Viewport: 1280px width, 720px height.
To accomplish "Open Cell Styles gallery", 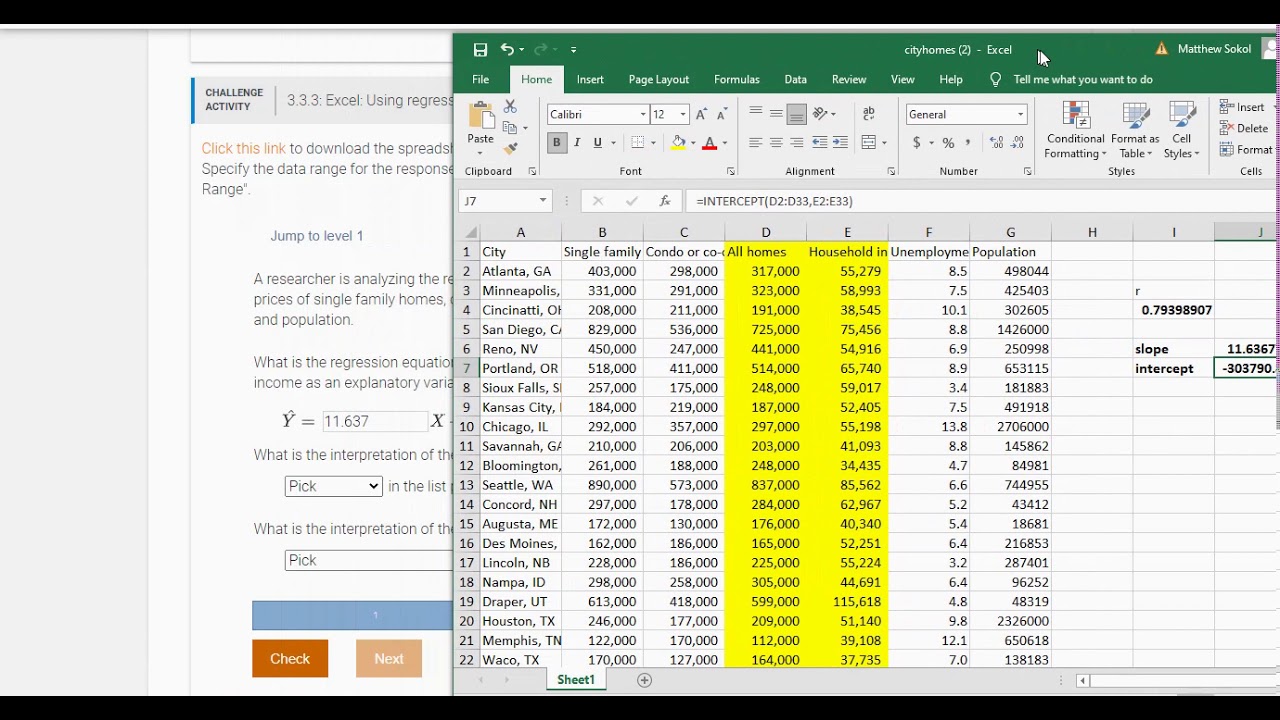I will tap(1182, 130).
